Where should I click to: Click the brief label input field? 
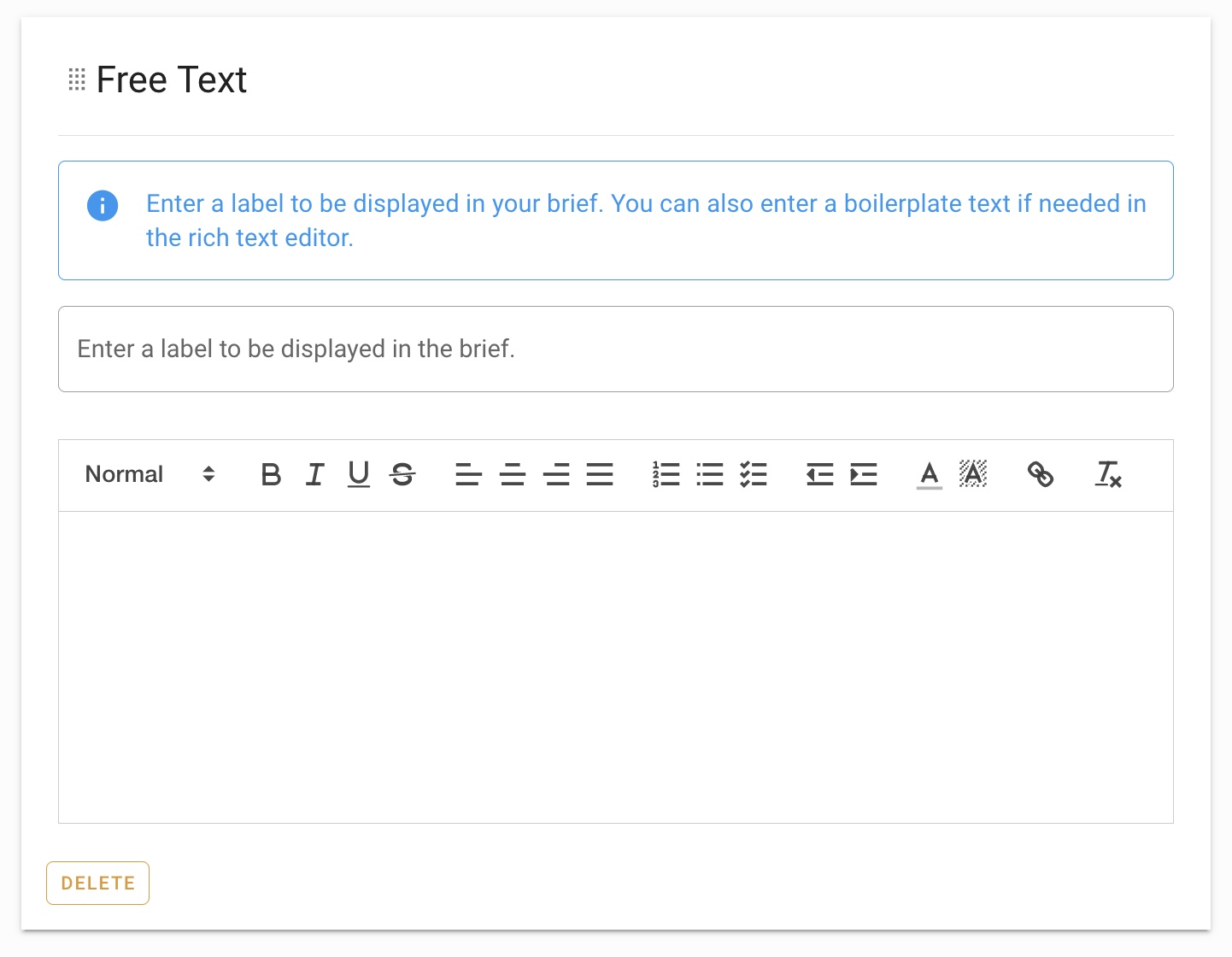coord(615,349)
